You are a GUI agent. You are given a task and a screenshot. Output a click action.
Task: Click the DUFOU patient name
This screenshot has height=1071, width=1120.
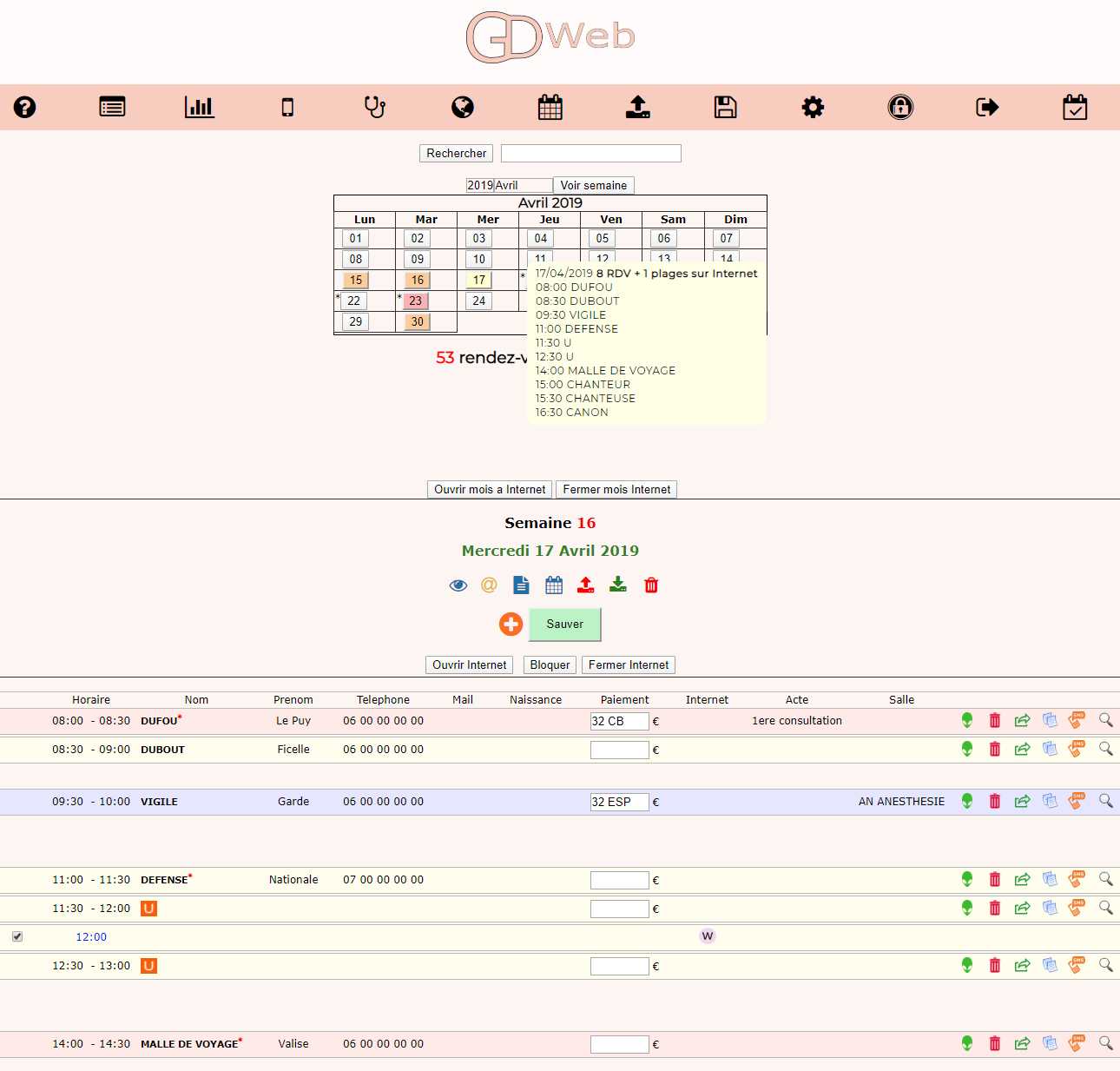[x=159, y=721]
